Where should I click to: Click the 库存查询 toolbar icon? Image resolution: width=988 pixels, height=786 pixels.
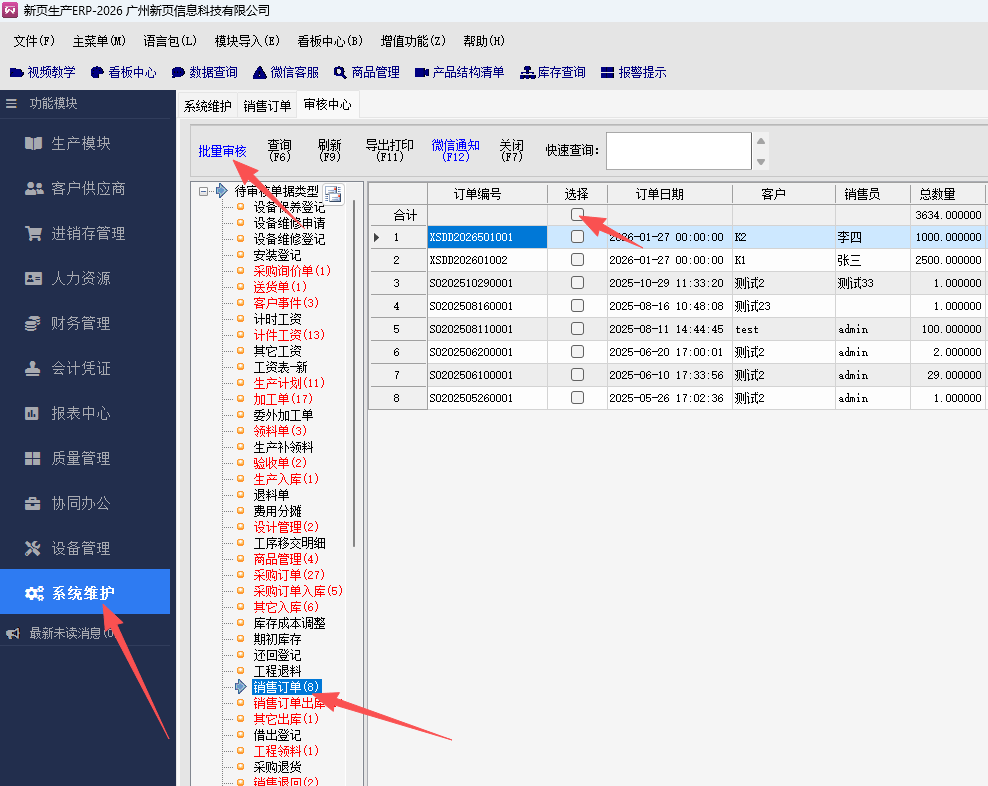pos(527,73)
